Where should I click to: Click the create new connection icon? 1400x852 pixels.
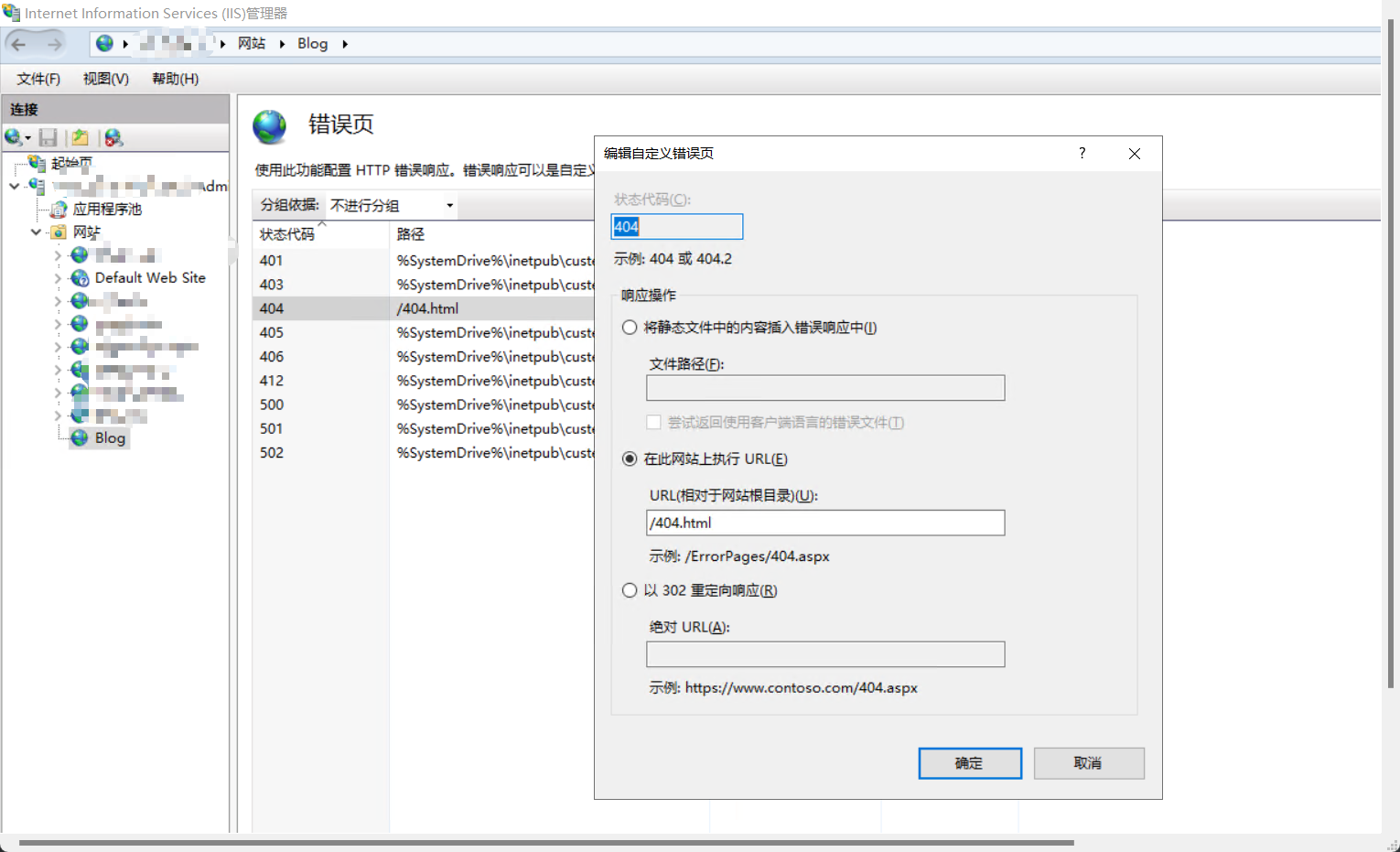[14, 137]
